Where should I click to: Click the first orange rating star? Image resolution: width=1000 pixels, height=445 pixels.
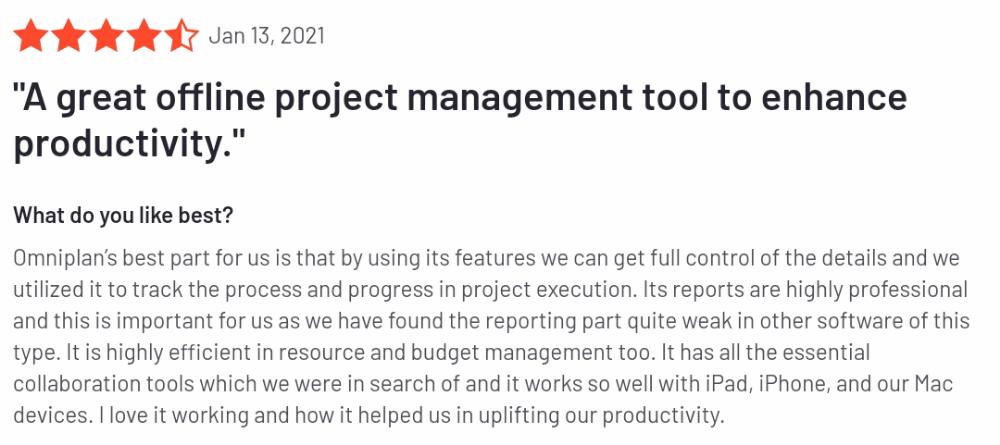[x=31, y=35]
